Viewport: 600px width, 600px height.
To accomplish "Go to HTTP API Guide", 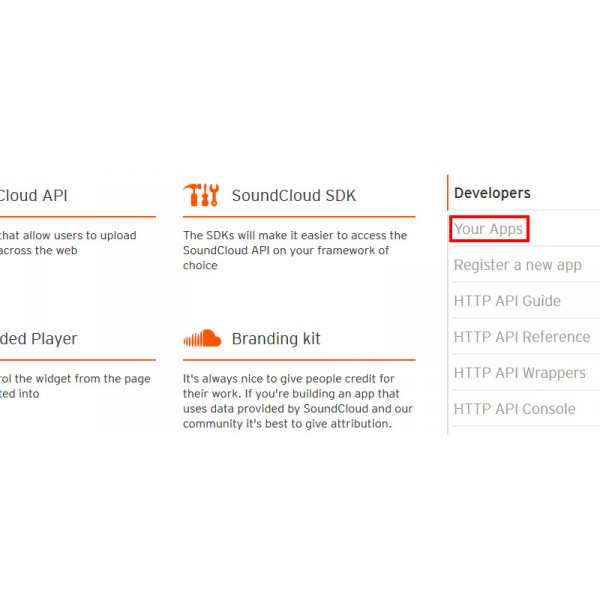I will coord(507,301).
